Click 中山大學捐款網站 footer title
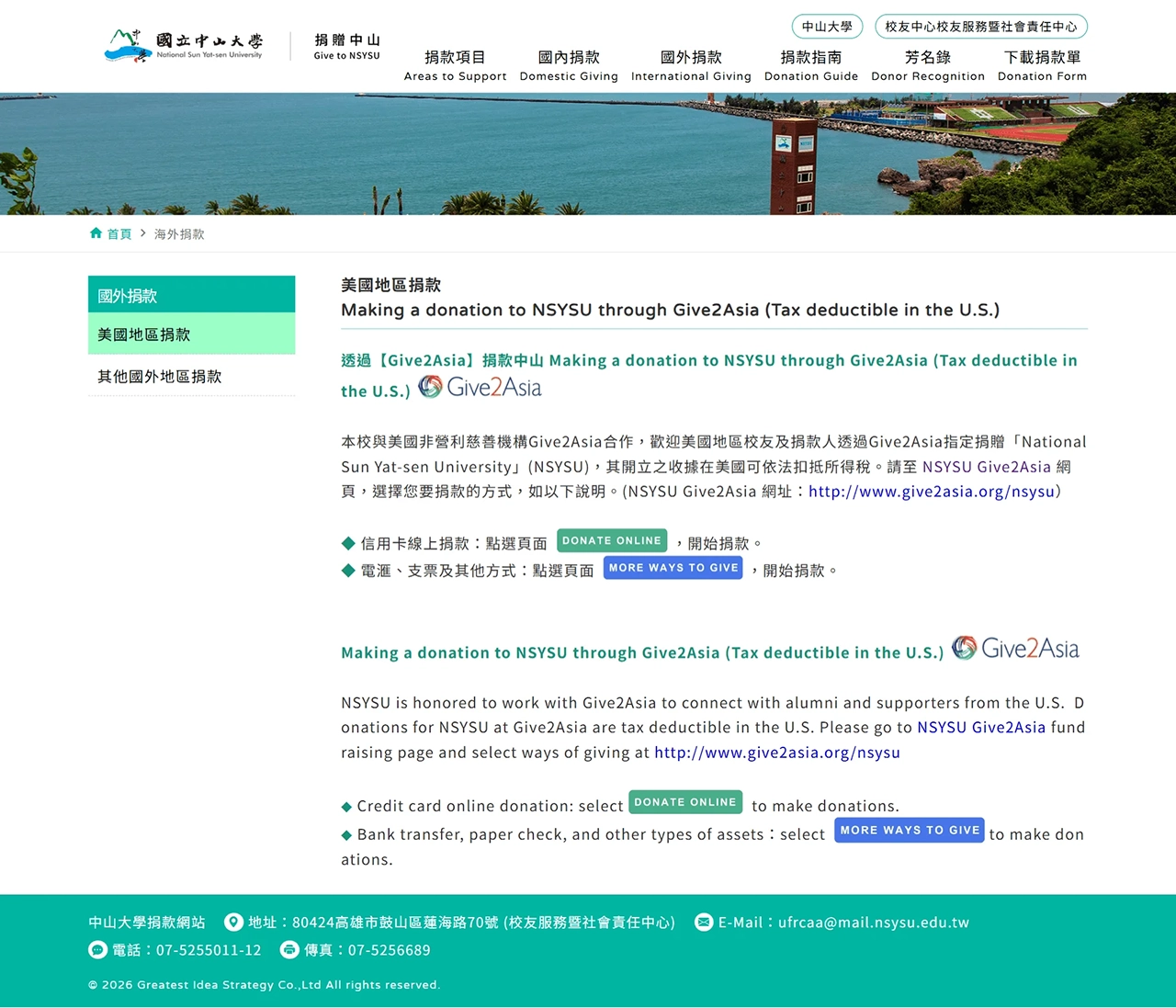Image resolution: width=1176 pixels, height=1008 pixels. [147, 923]
